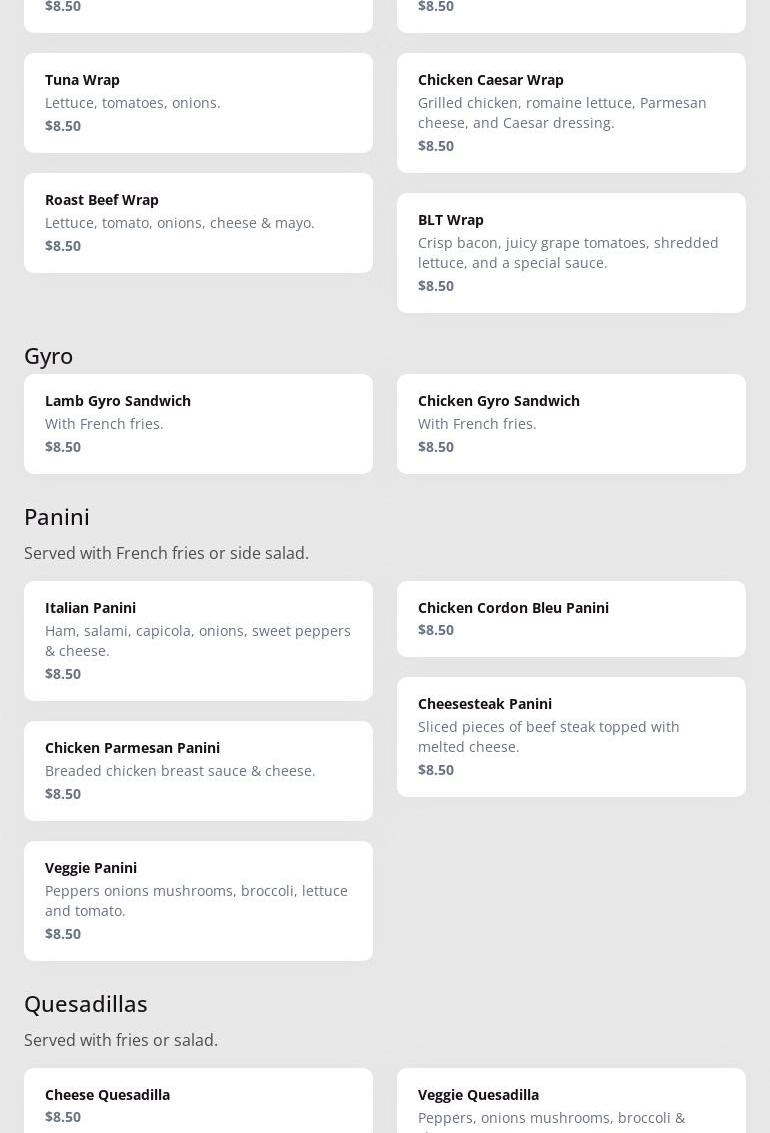Image resolution: width=770 pixels, height=1133 pixels.
Task: Select the Chicken Caesar Wrap card
Action: click(571, 112)
